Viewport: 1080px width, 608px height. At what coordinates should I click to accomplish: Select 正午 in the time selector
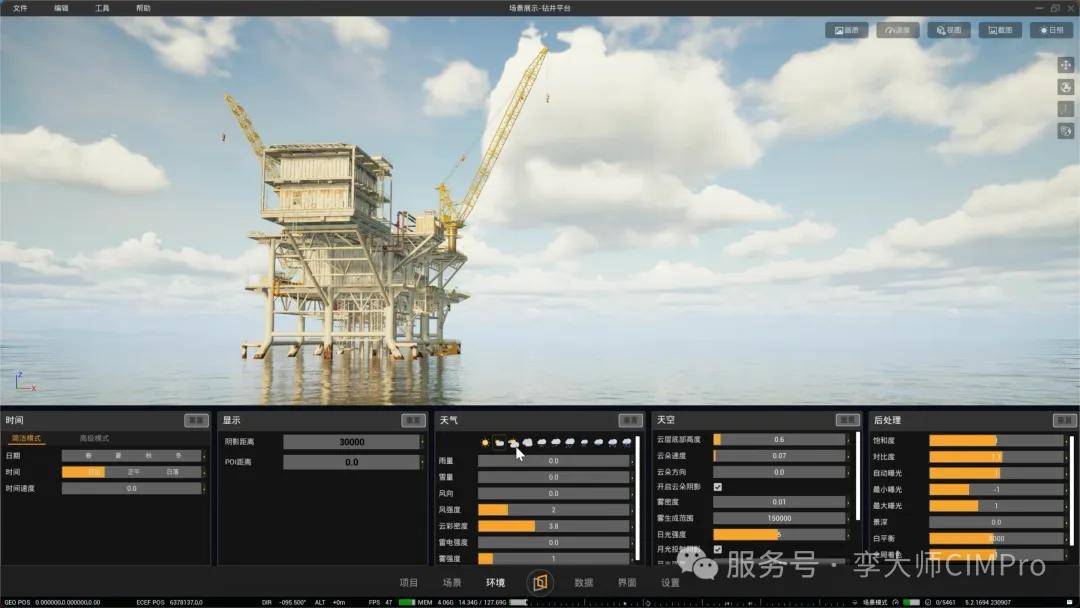coord(132,472)
